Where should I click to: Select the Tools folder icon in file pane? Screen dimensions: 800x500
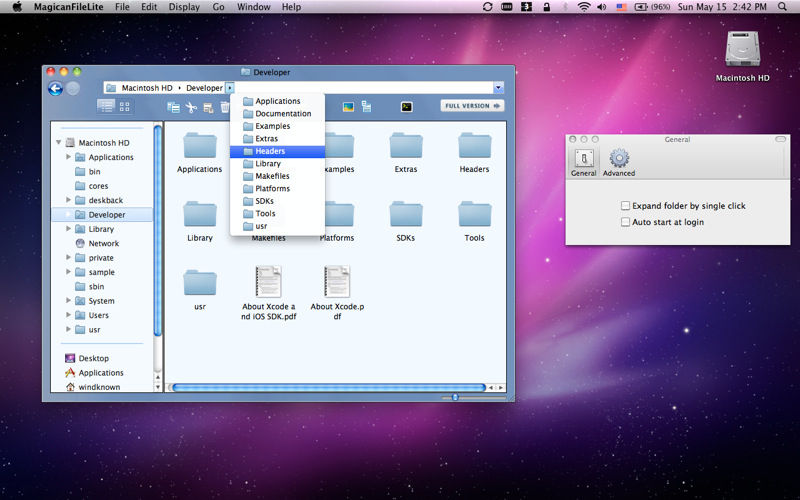click(474, 214)
